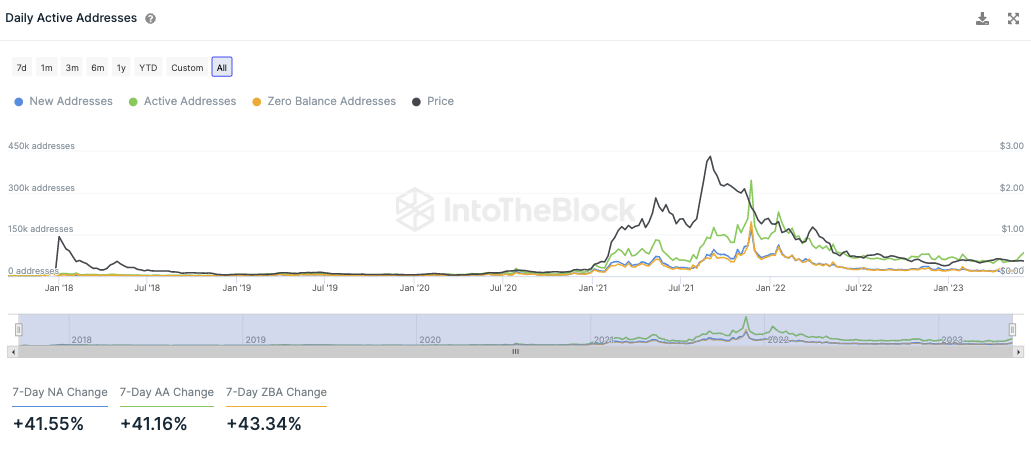Switch to 6m time range
This screenshot has height=455, width=1031.
pos(97,68)
